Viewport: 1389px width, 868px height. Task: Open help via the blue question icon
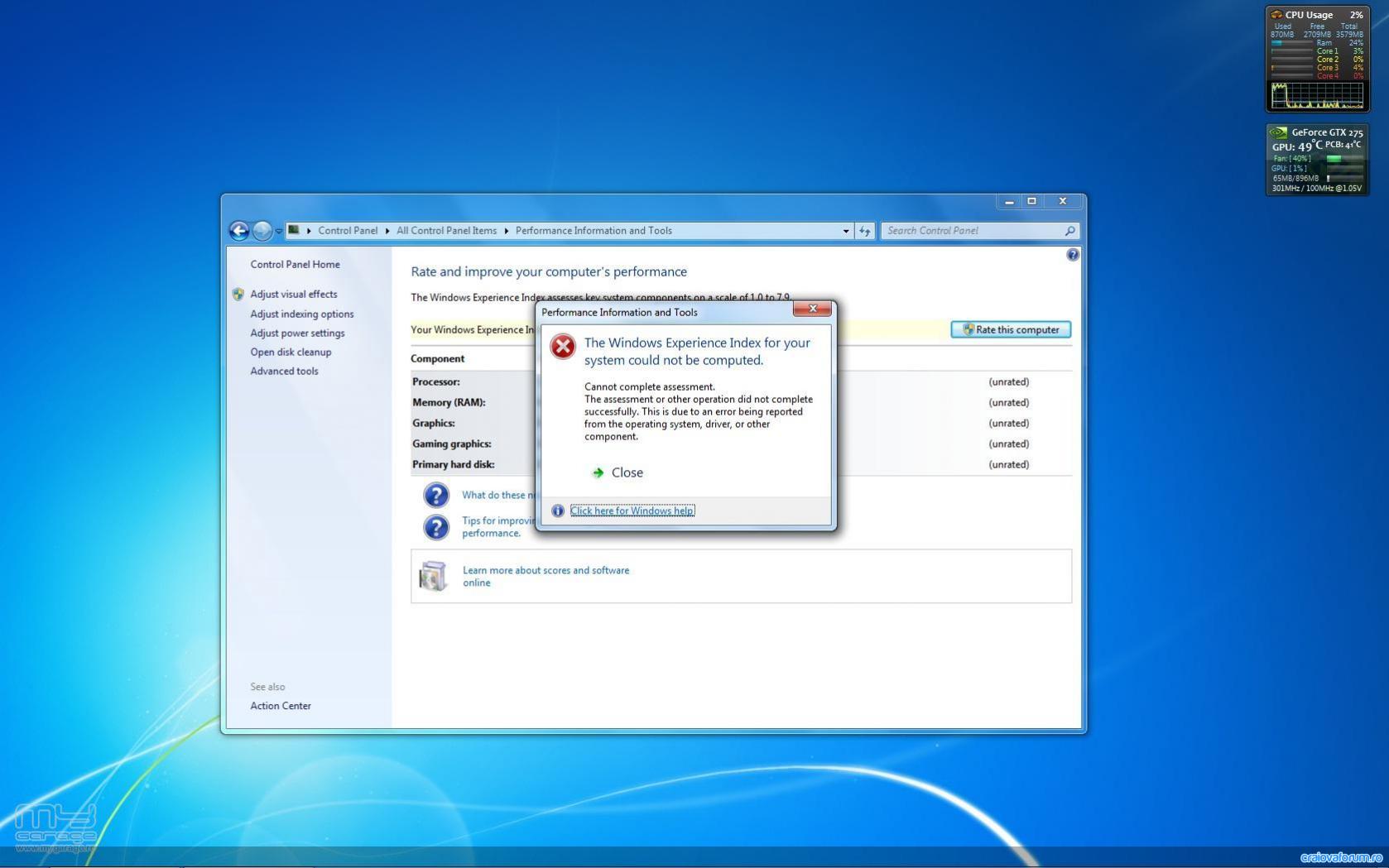click(1072, 255)
